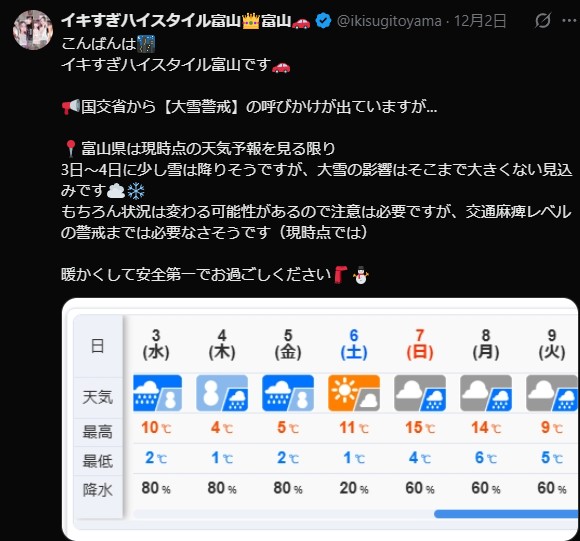Screen dimensions: 580x541
Task: Select the 6 (土) date column header
Action: 354,345
